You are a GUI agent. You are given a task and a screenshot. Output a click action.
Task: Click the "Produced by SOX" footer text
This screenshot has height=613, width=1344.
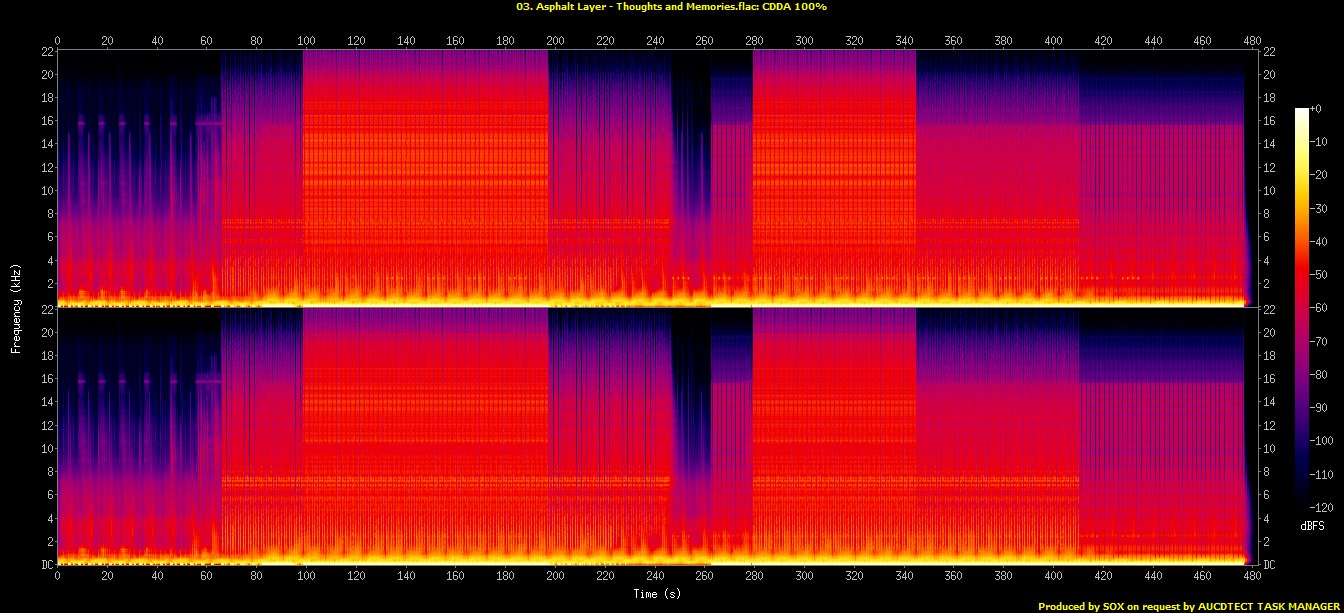click(1189, 606)
